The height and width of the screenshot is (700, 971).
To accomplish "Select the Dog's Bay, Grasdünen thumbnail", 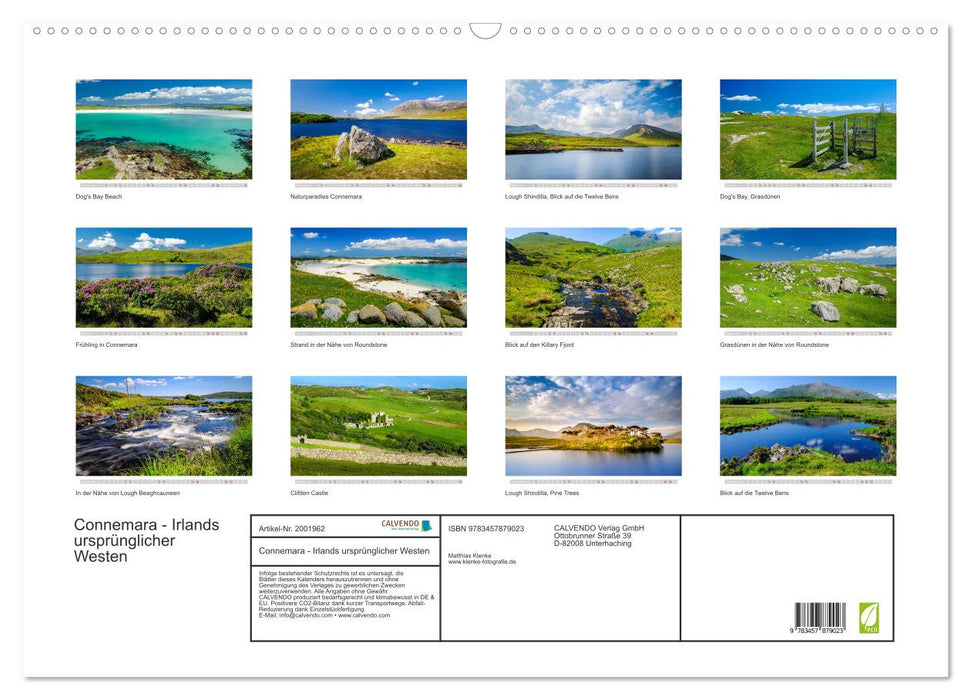I will click(808, 128).
